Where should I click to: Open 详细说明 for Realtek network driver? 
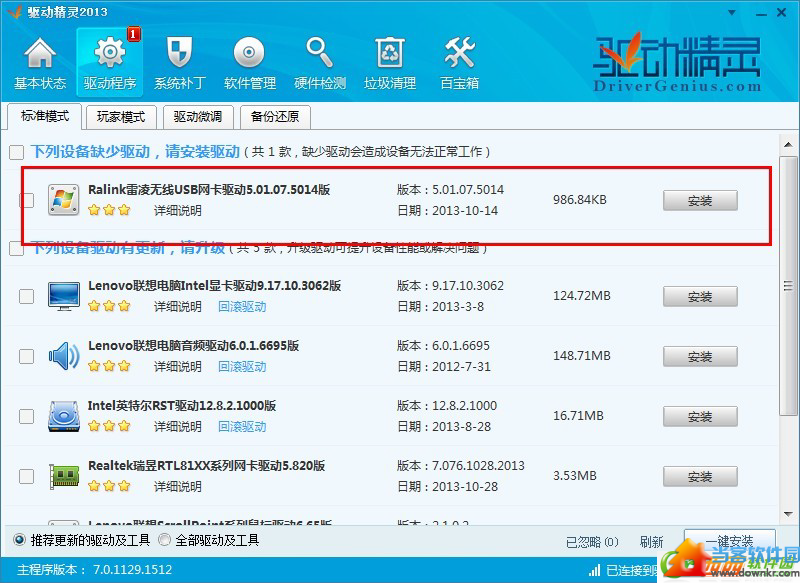(x=178, y=487)
